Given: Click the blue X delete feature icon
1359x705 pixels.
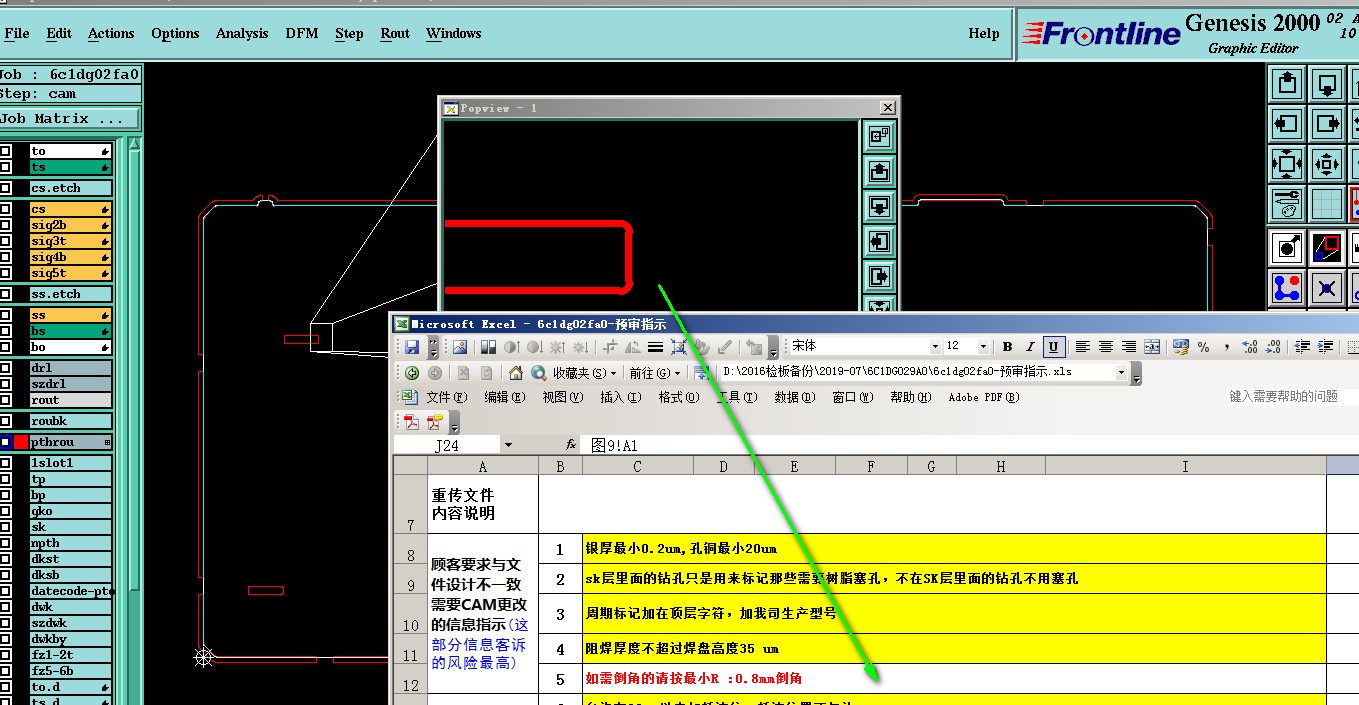Looking at the screenshot, I should [1327, 289].
